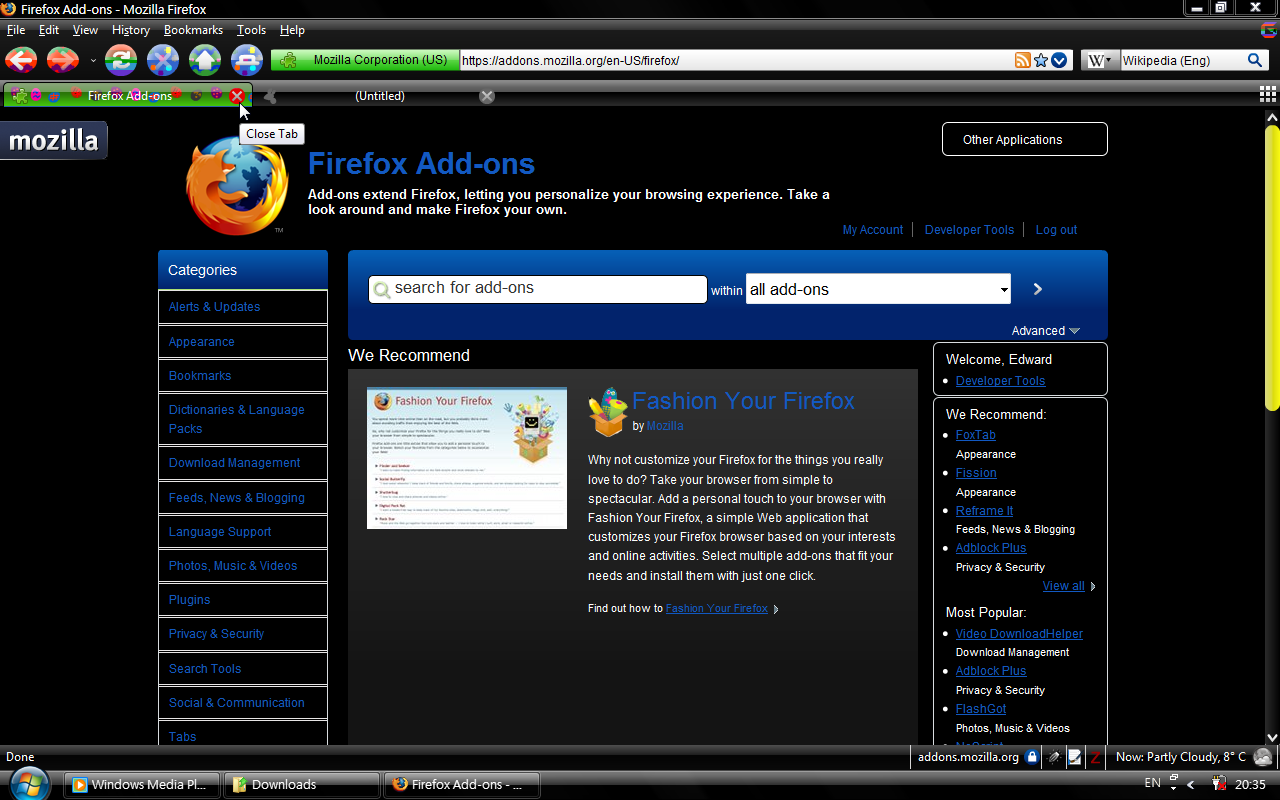Click the Stop loading toolbar icon

(x=163, y=60)
